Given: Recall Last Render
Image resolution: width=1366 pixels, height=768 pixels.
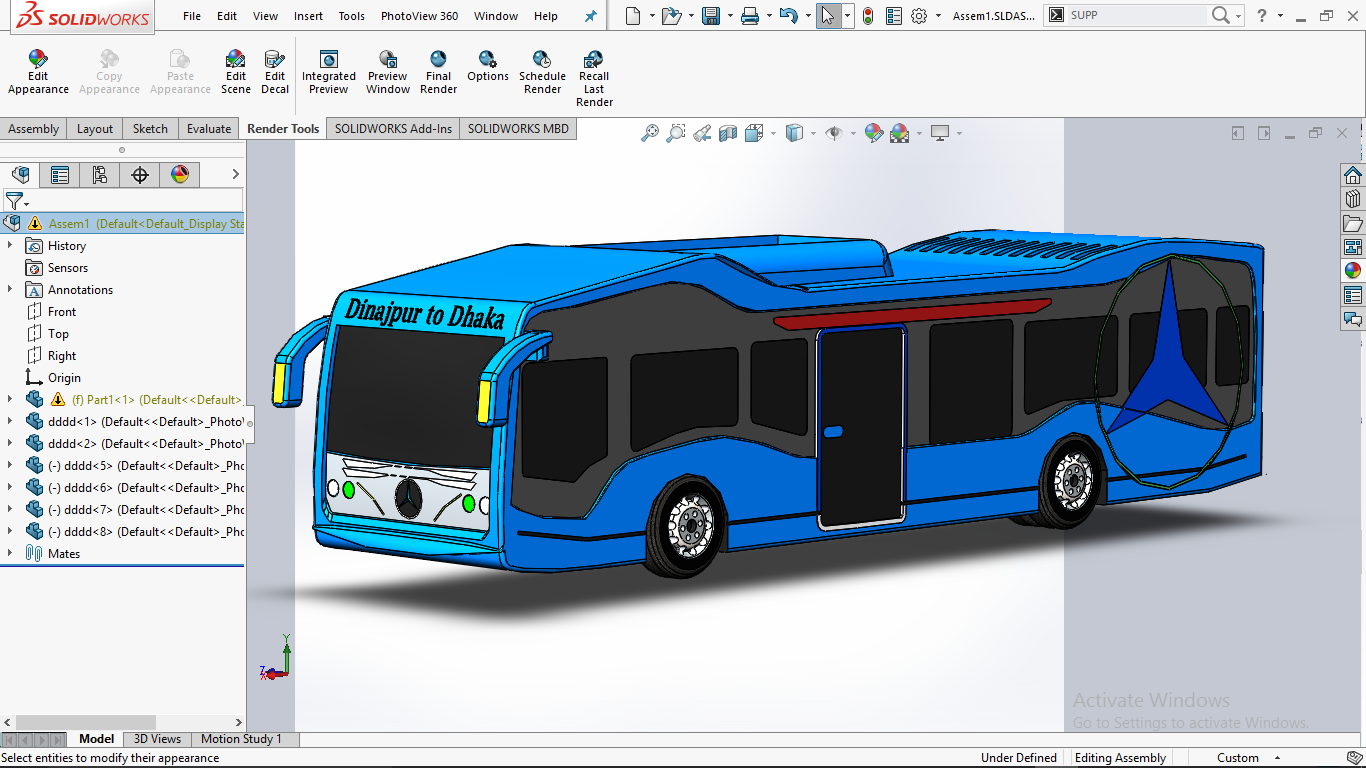Looking at the screenshot, I should point(594,79).
